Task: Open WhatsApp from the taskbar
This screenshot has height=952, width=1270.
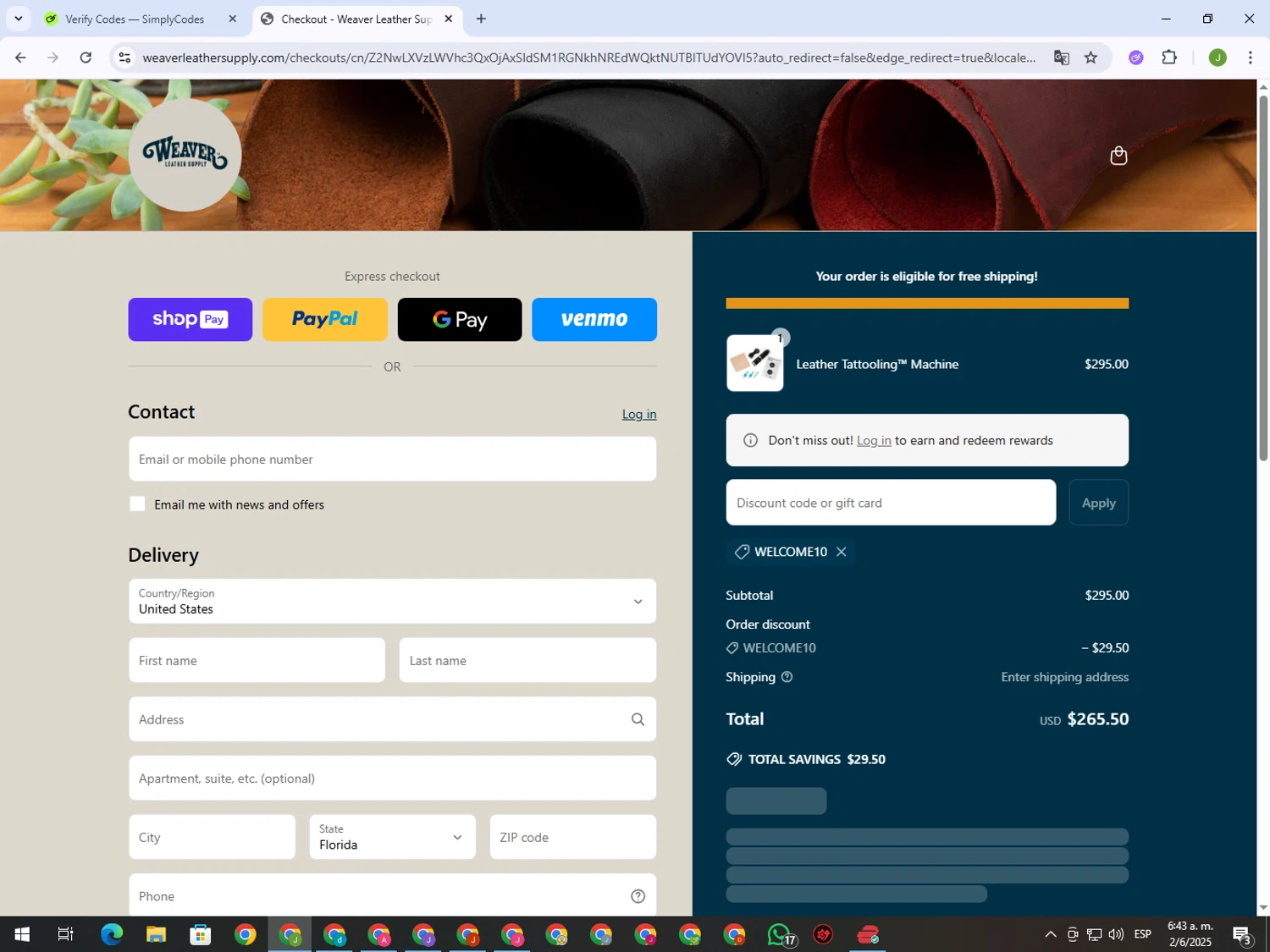Action: click(x=780, y=934)
